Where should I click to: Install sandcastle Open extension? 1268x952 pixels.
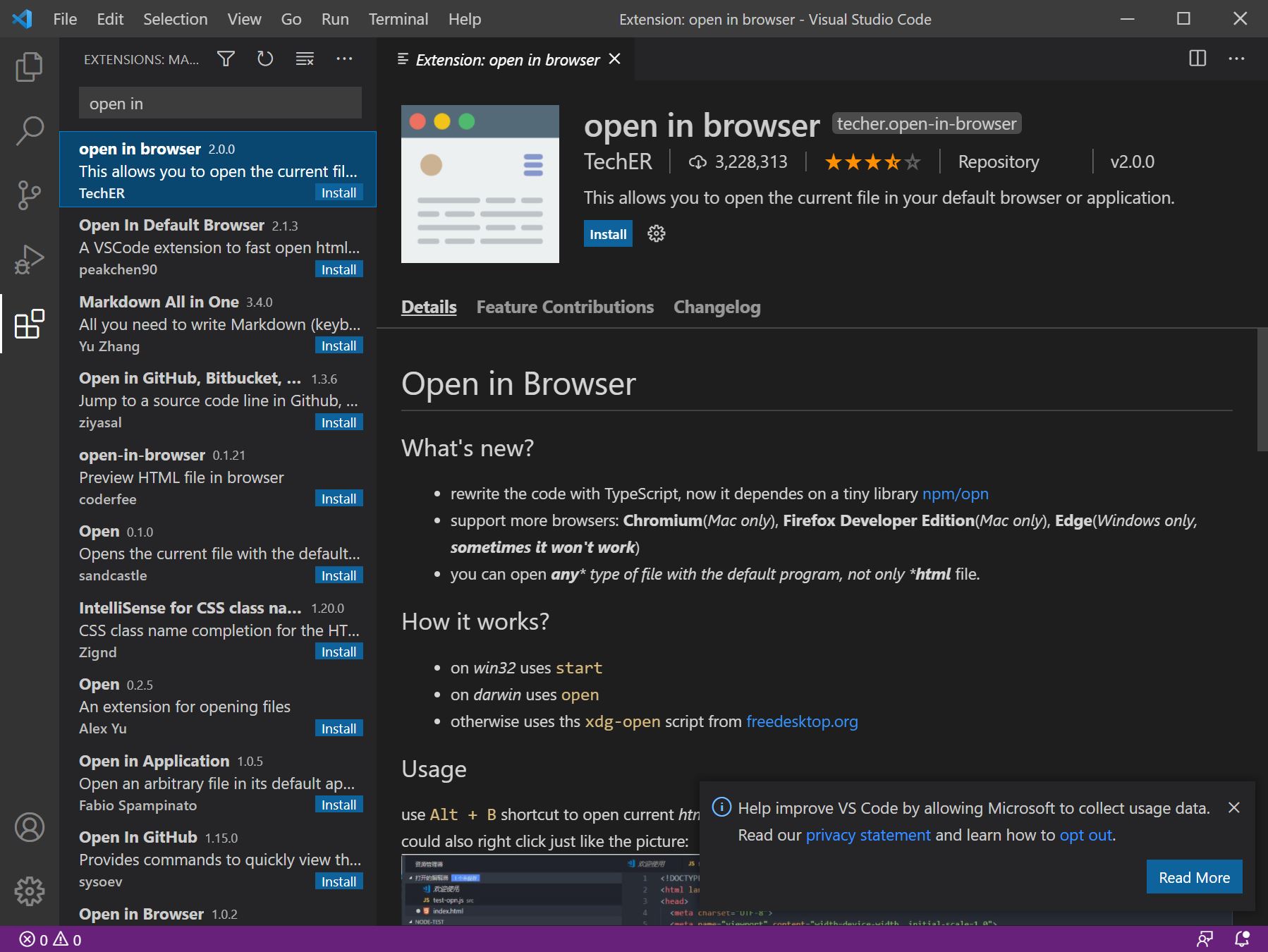[x=339, y=575]
